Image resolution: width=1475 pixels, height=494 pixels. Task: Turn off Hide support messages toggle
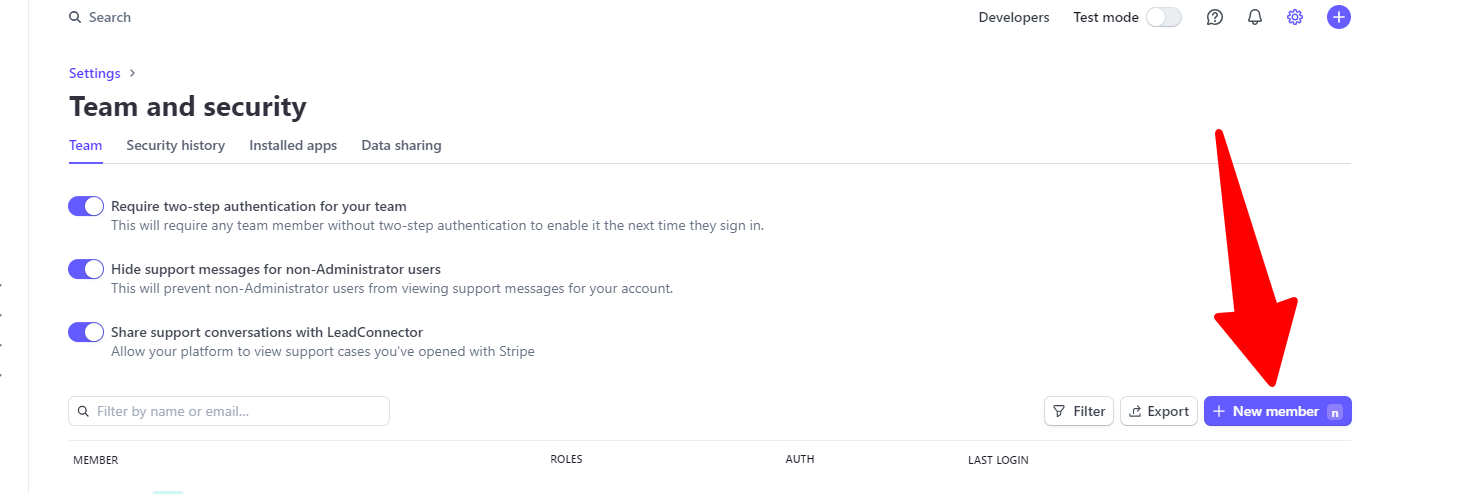pos(86,269)
